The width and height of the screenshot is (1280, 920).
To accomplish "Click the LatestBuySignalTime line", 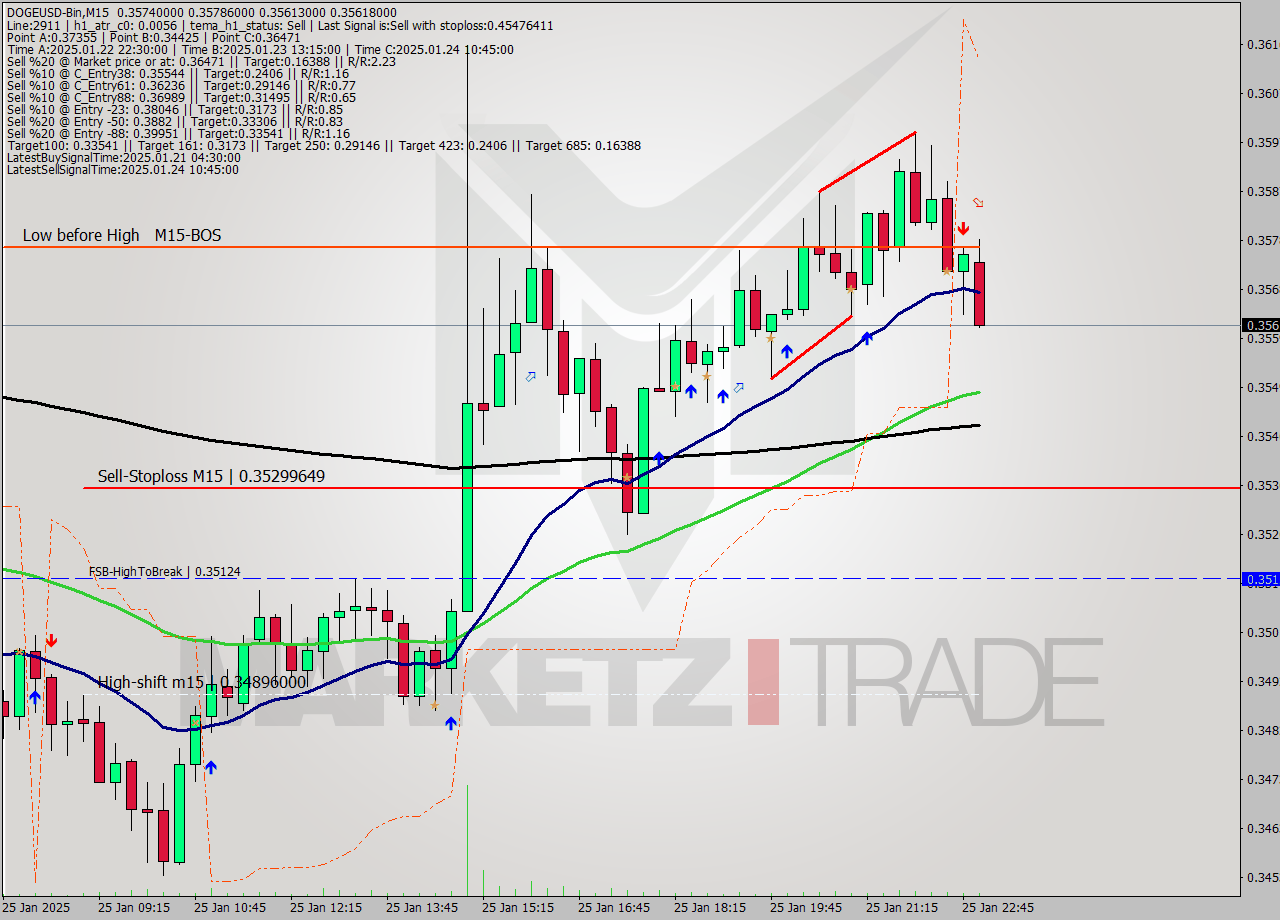I will pyautogui.click(x=123, y=157).
